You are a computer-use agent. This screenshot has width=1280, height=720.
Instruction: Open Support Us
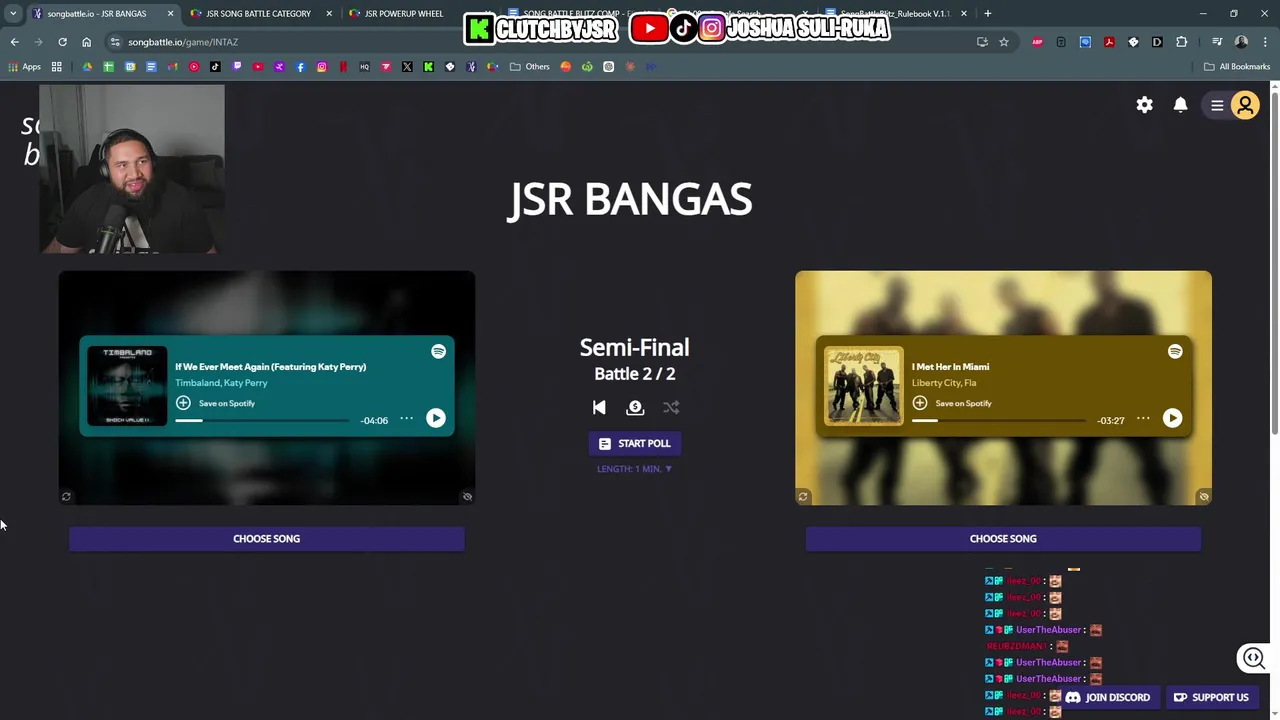click(x=1211, y=697)
